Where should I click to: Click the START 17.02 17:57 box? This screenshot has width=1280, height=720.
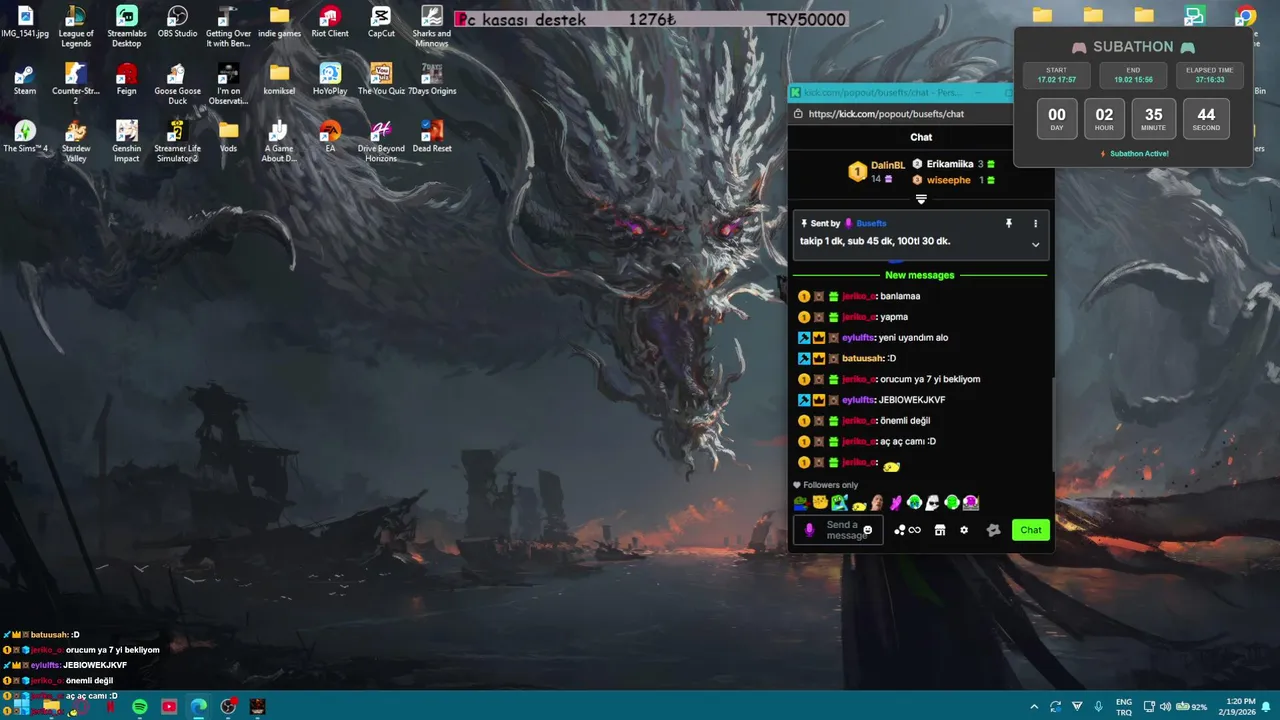pyautogui.click(x=1056, y=75)
